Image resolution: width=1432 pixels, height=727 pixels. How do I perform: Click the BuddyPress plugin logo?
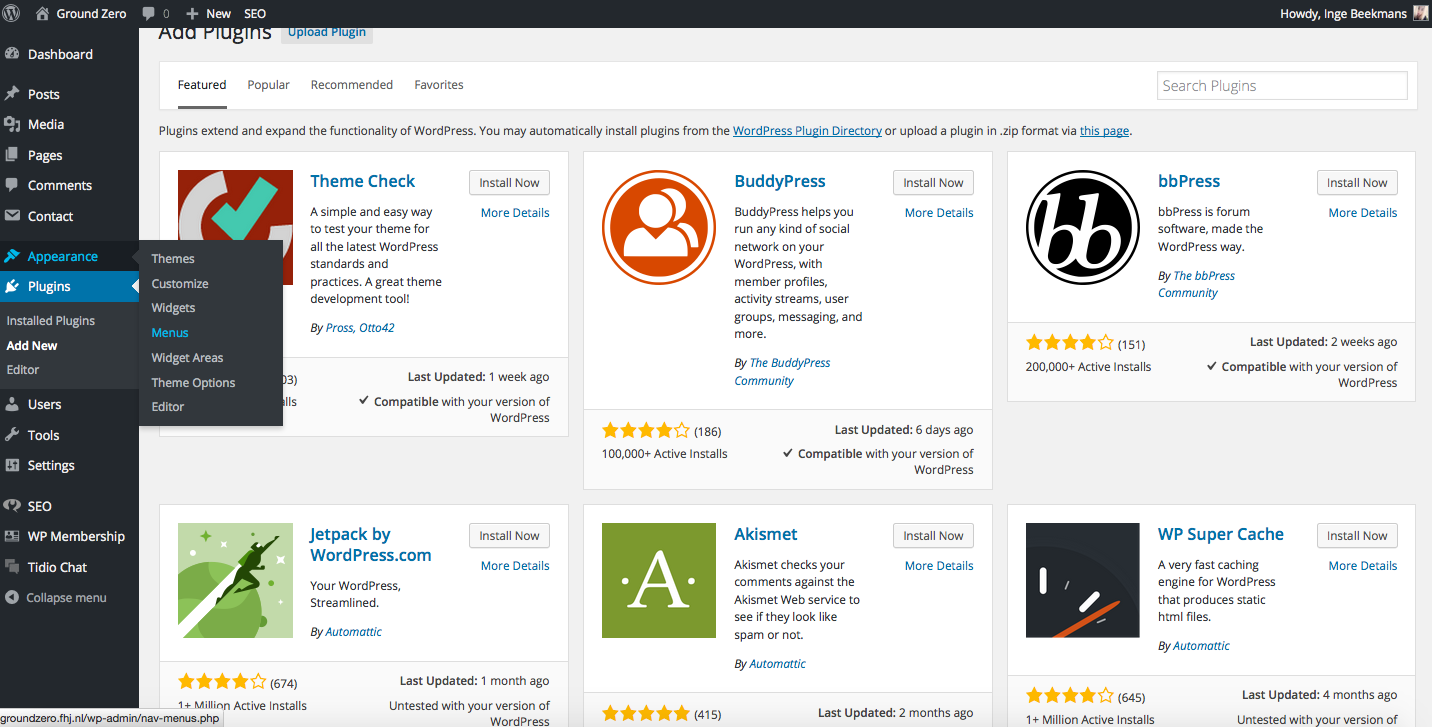(659, 227)
